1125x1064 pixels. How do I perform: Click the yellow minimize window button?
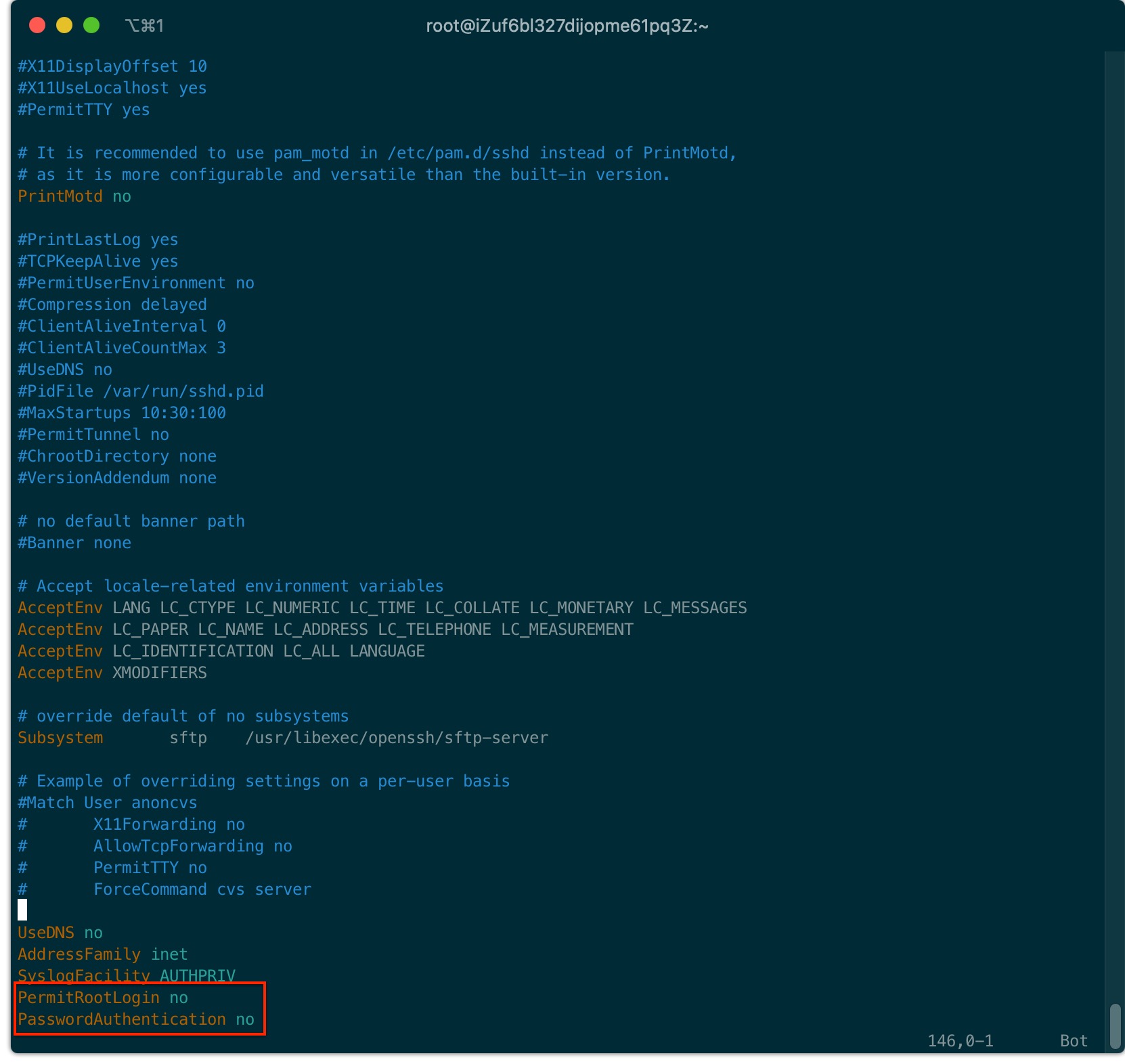[x=64, y=26]
